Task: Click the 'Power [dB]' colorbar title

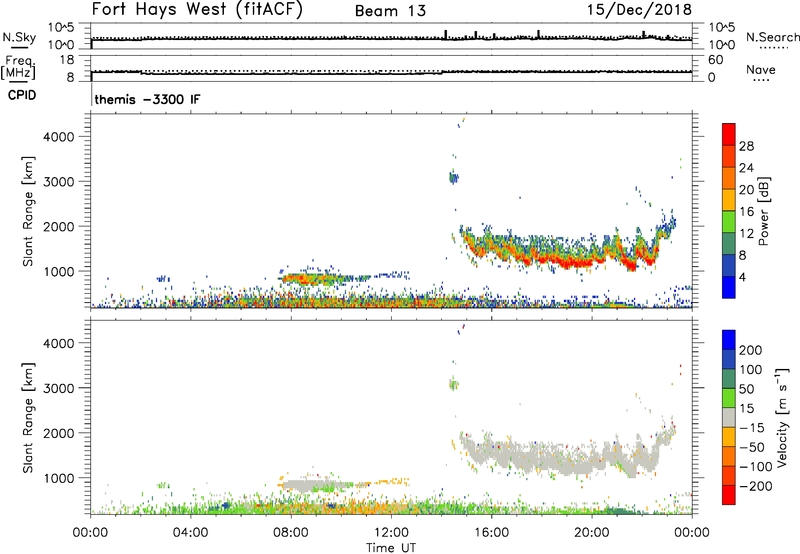Action: pyautogui.click(x=764, y=211)
